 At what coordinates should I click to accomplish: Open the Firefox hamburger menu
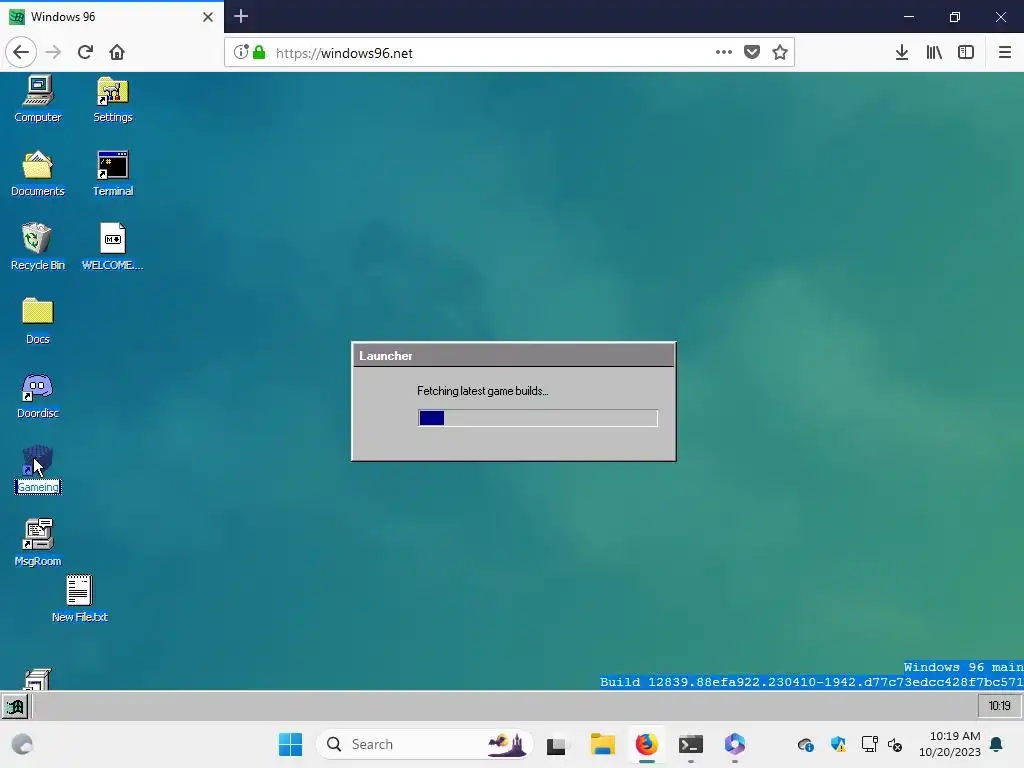[x=1005, y=52]
